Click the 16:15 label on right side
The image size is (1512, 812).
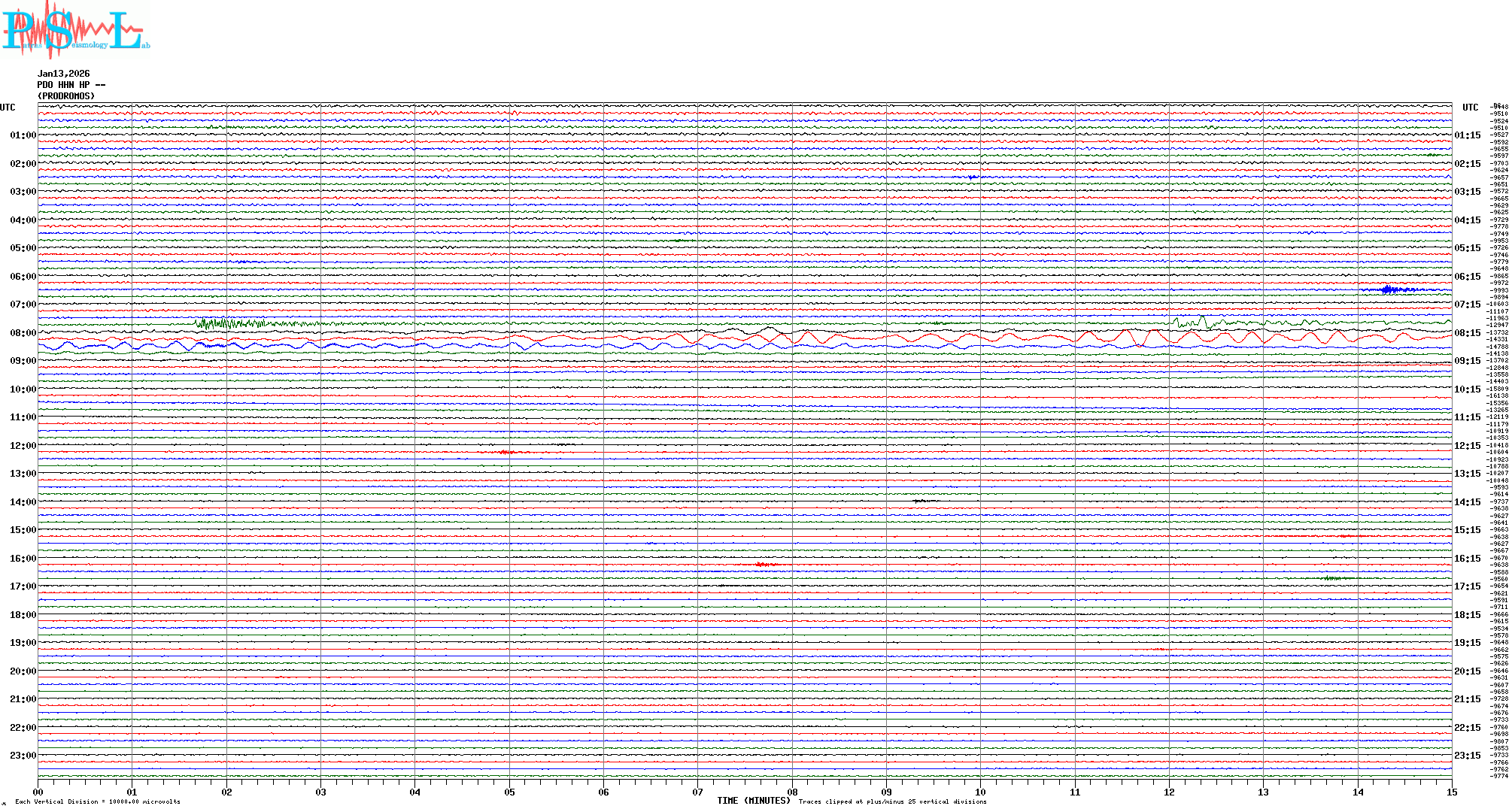point(1467,559)
